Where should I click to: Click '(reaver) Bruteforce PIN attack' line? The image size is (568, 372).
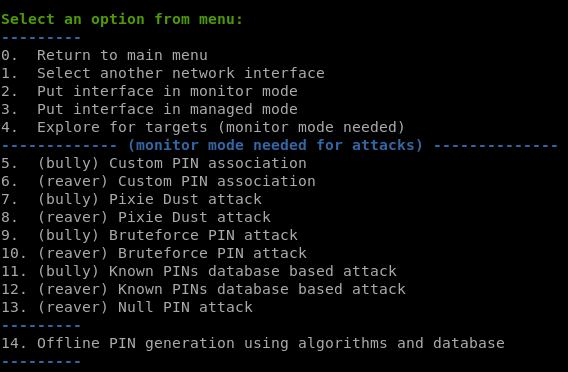[x=154, y=254]
